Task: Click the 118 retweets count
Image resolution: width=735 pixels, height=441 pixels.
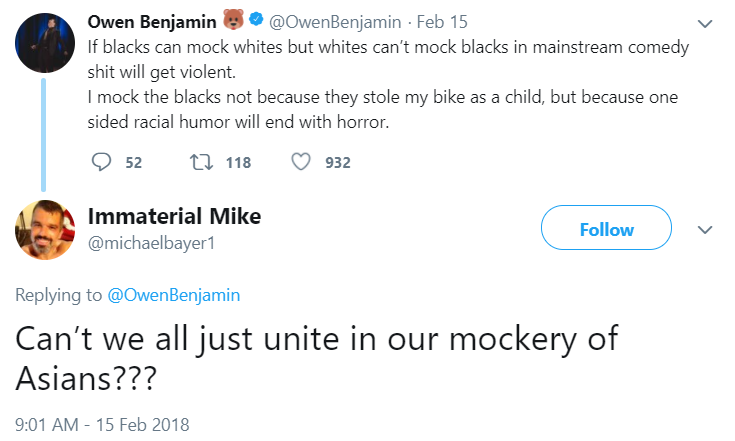Action: coord(238,163)
